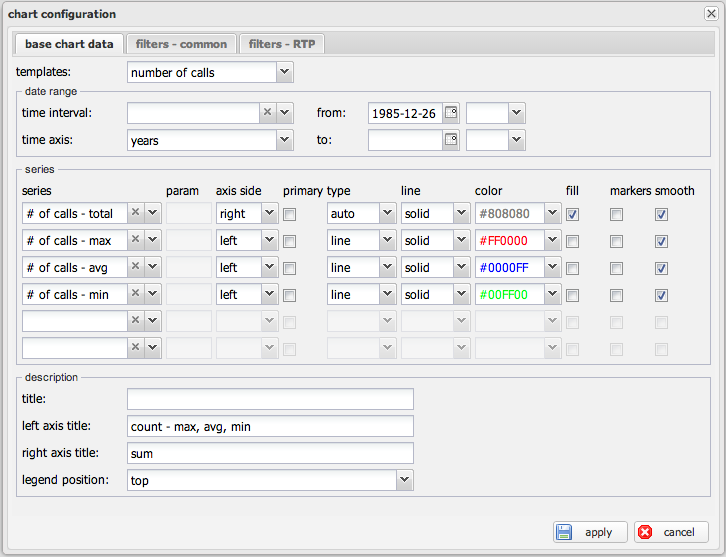
Task: Click the empty 'to' date field
Action: pos(406,140)
